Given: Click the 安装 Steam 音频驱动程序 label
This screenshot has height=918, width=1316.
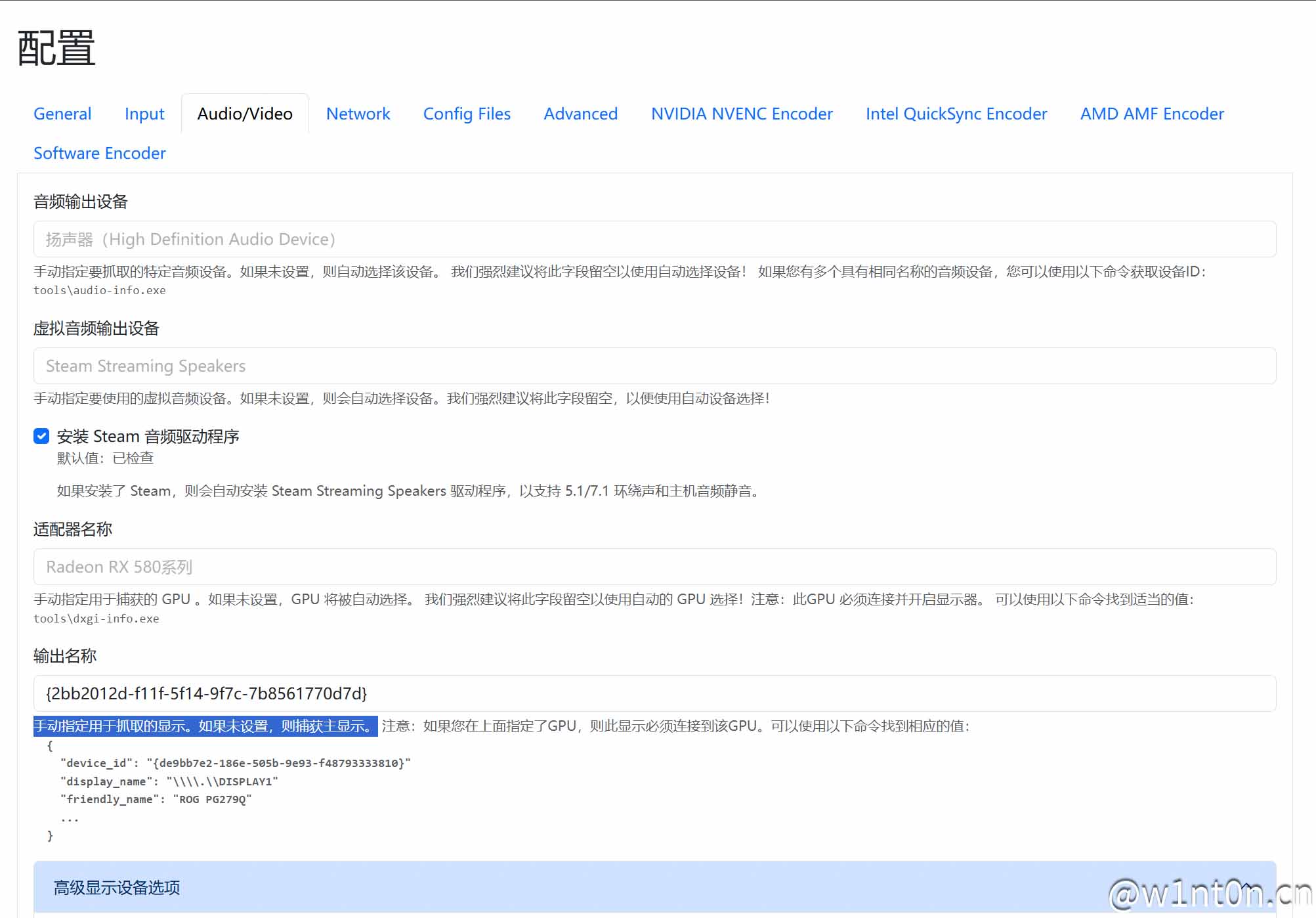Looking at the screenshot, I should pos(148,436).
